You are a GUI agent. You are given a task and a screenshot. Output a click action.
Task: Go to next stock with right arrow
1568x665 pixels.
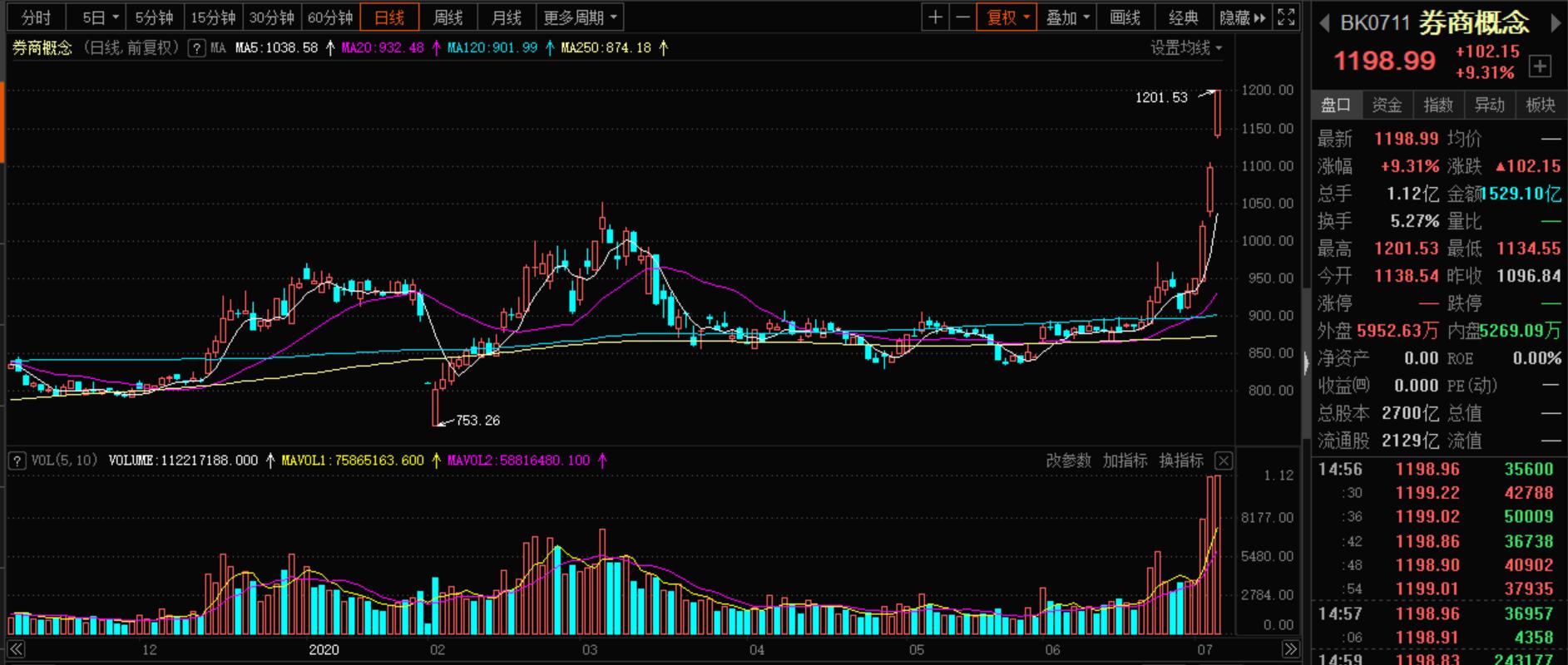tap(1554, 23)
